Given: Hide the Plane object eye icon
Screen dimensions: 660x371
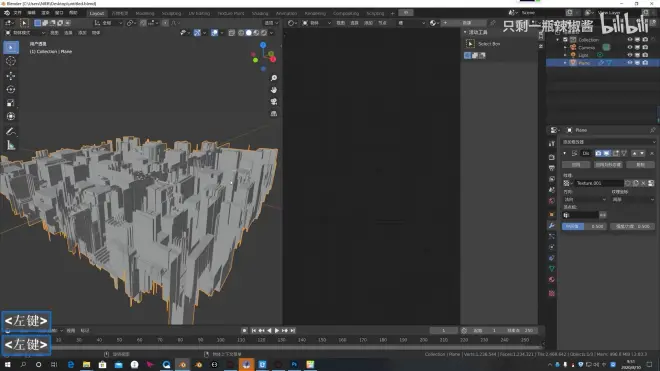Looking at the screenshot, I should click(630, 63).
